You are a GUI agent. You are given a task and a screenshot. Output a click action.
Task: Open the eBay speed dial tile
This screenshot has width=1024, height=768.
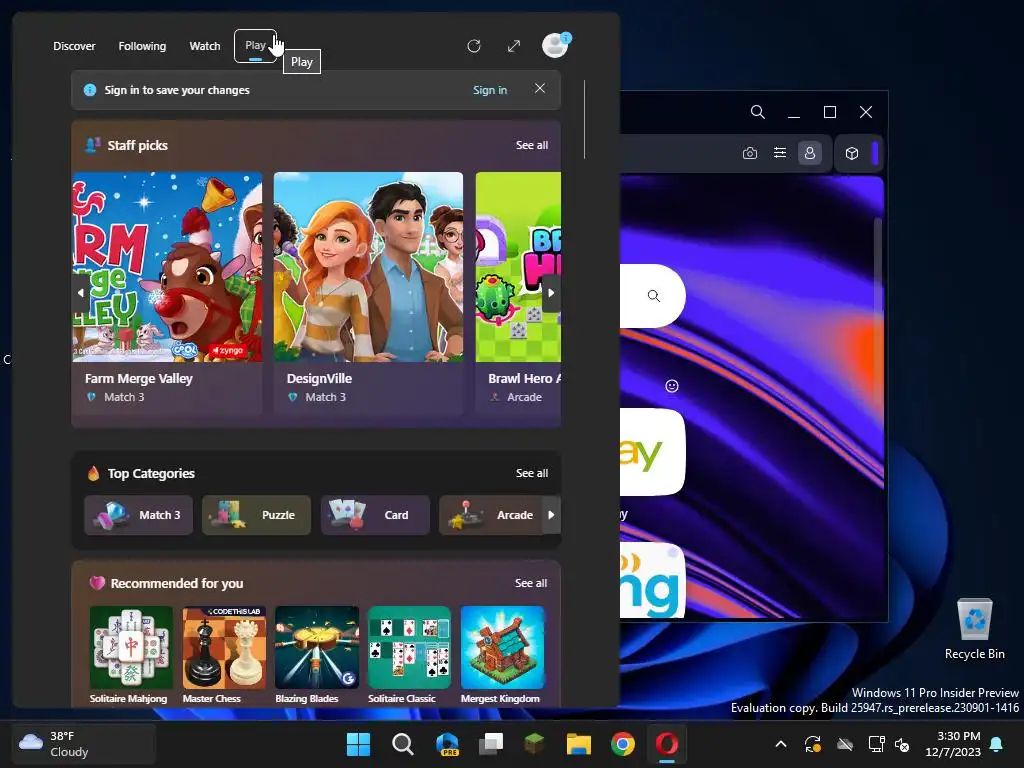point(652,452)
